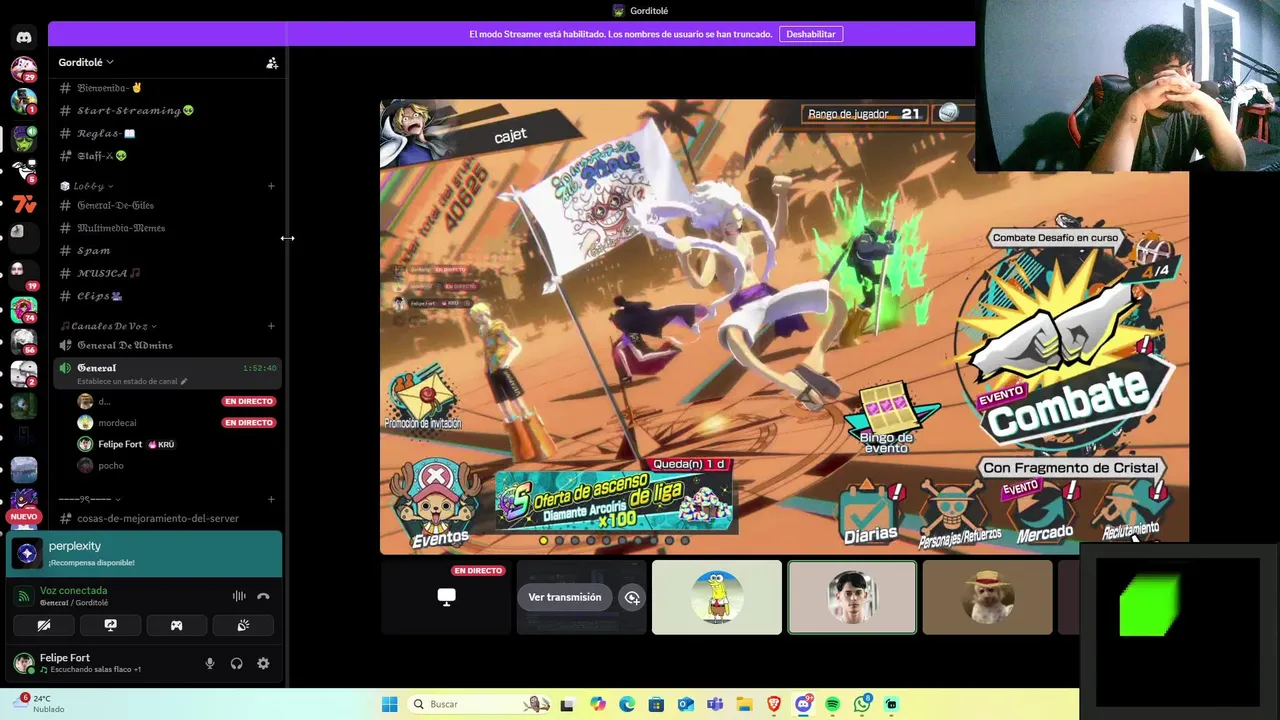Open Spotify from the taskbar
The height and width of the screenshot is (720, 1280).
(x=832, y=704)
